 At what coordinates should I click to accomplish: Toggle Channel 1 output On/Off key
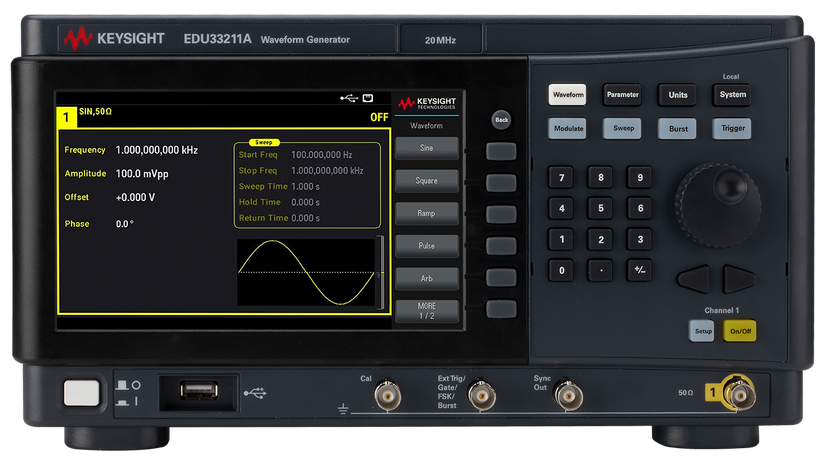click(740, 331)
